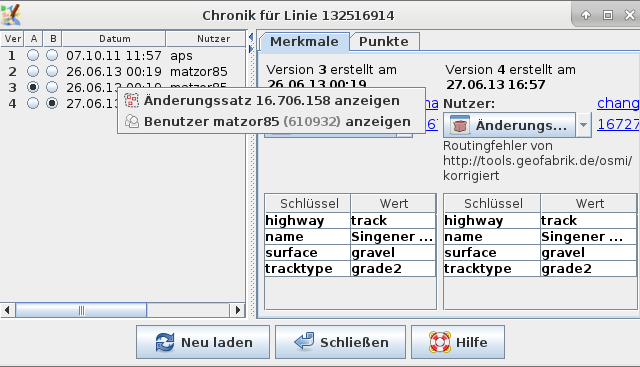This screenshot has width=640, height=367.
Task: Select version 1 radio in column A
Action: [33, 55]
